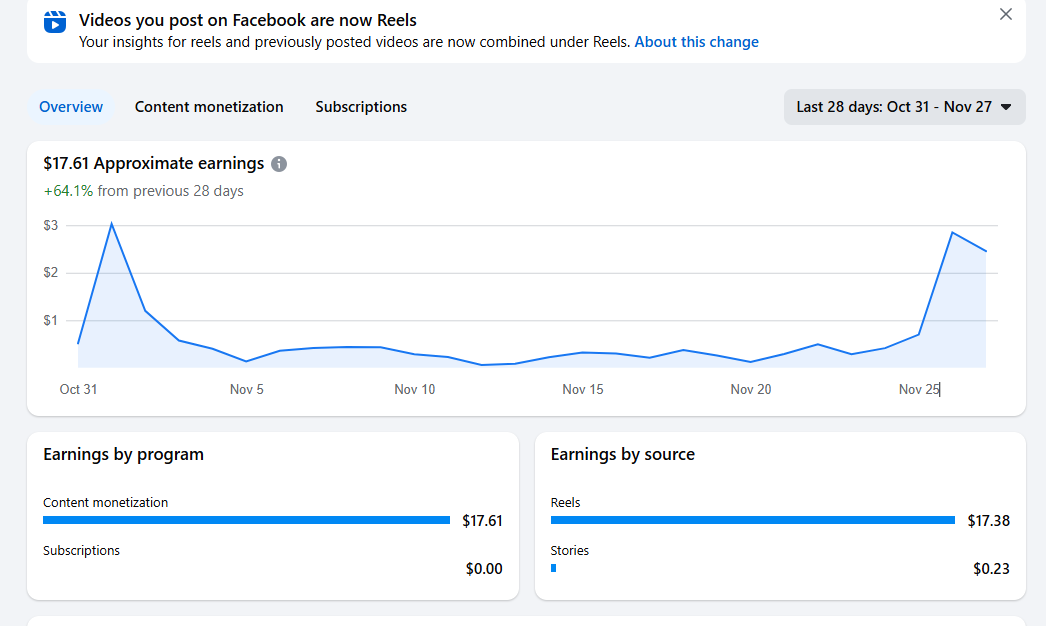Click the +64.1% change percentage
The width and height of the screenshot is (1046, 626).
[x=68, y=191]
